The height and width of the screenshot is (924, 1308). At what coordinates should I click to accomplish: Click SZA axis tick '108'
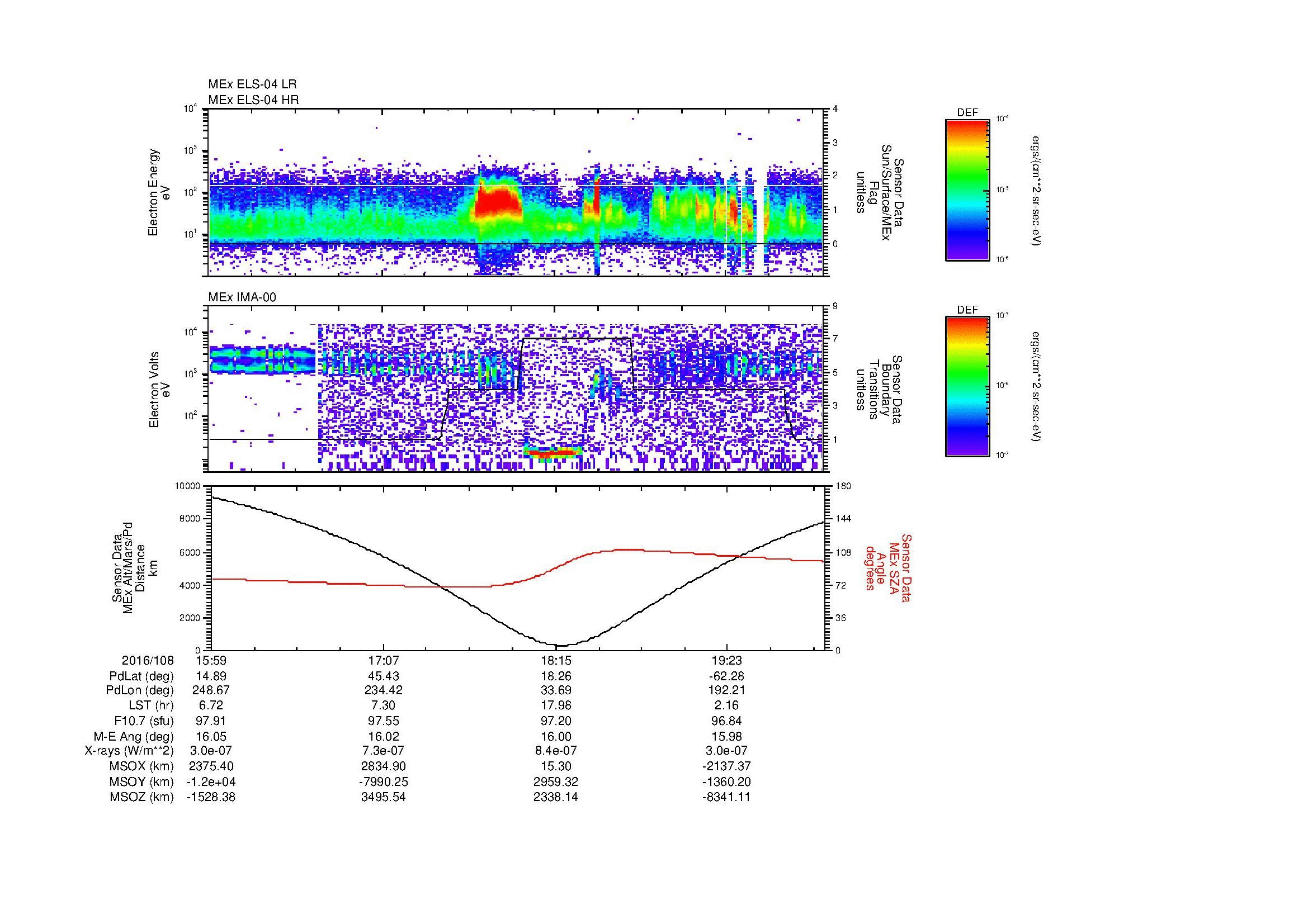pyautogui.click(x=844, y=552)
